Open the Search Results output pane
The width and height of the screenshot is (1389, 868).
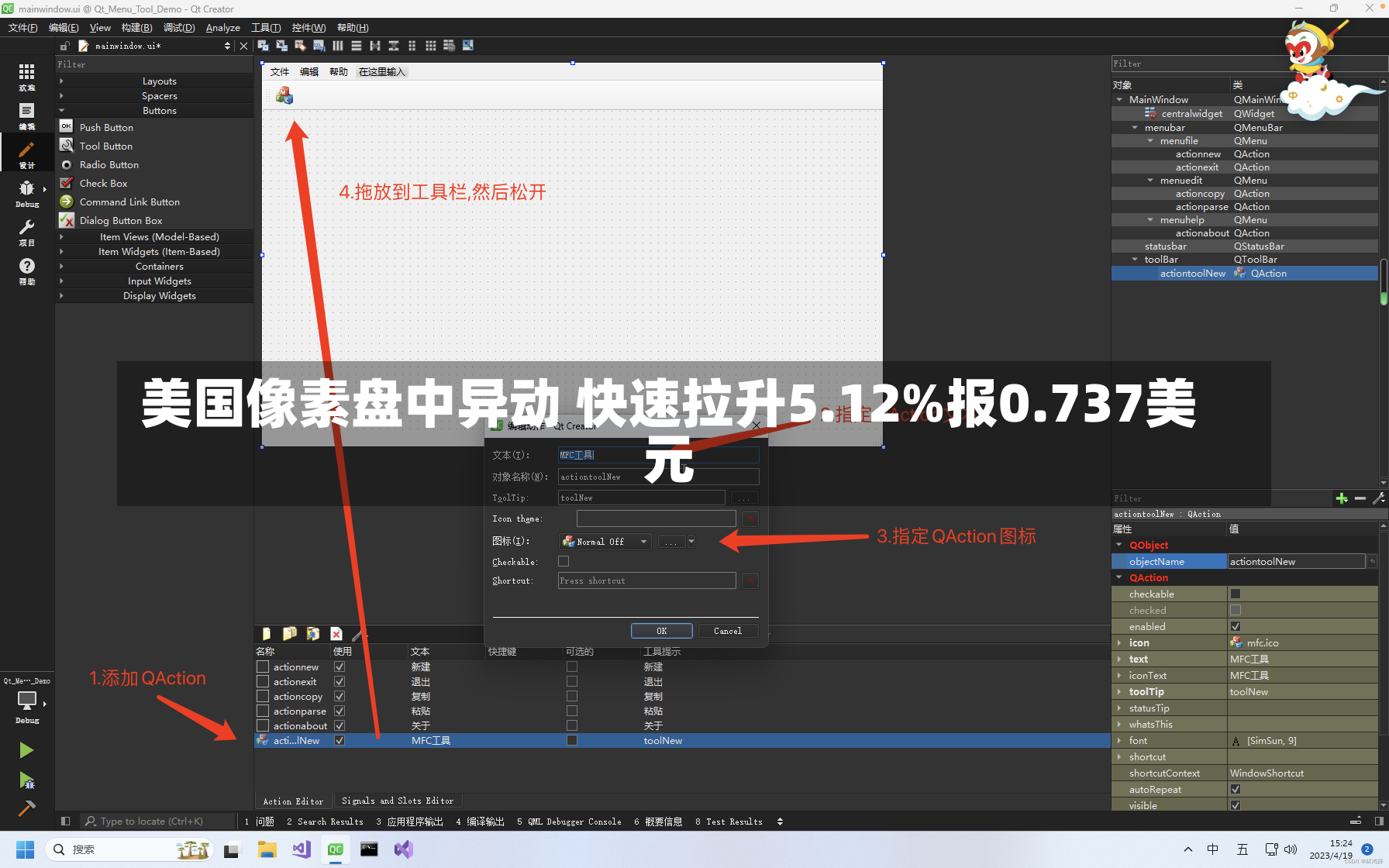(325, 821)
